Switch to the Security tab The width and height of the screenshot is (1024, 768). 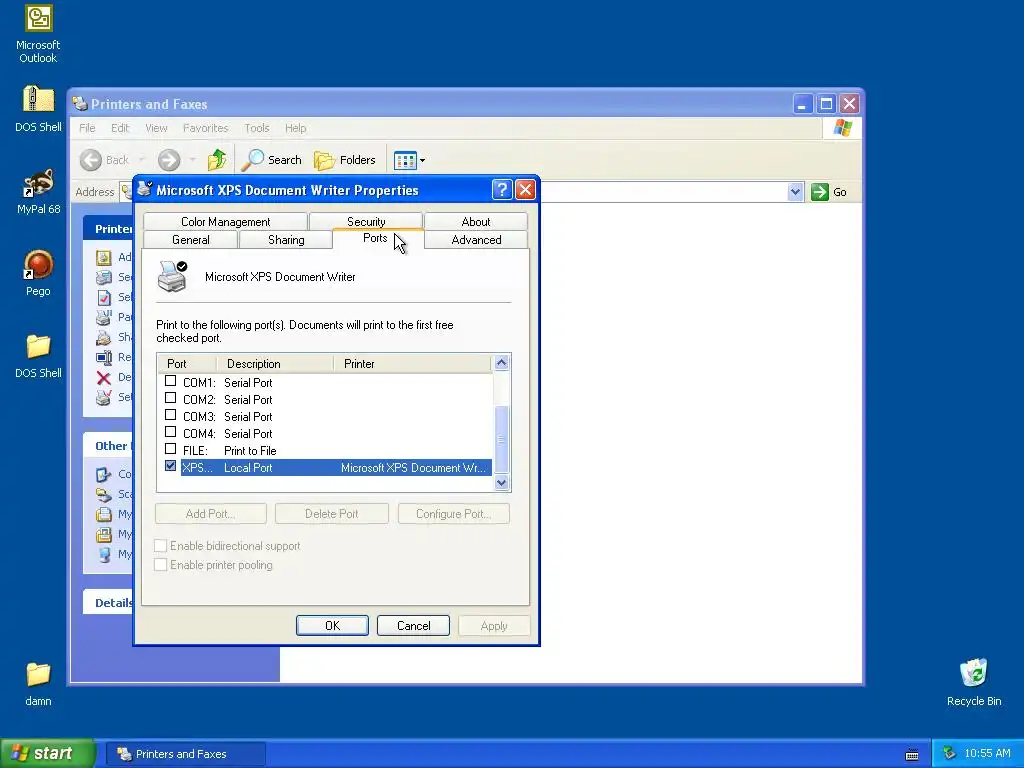[x=366, y=221]
